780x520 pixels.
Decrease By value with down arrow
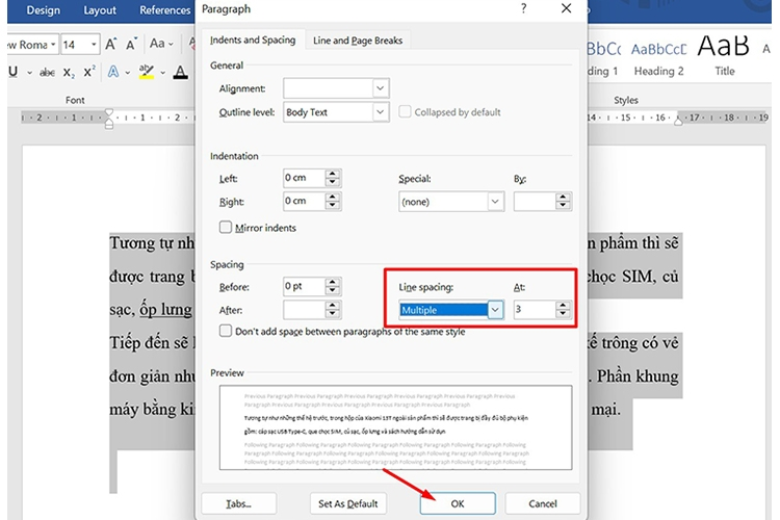click(x=563, y=206)
